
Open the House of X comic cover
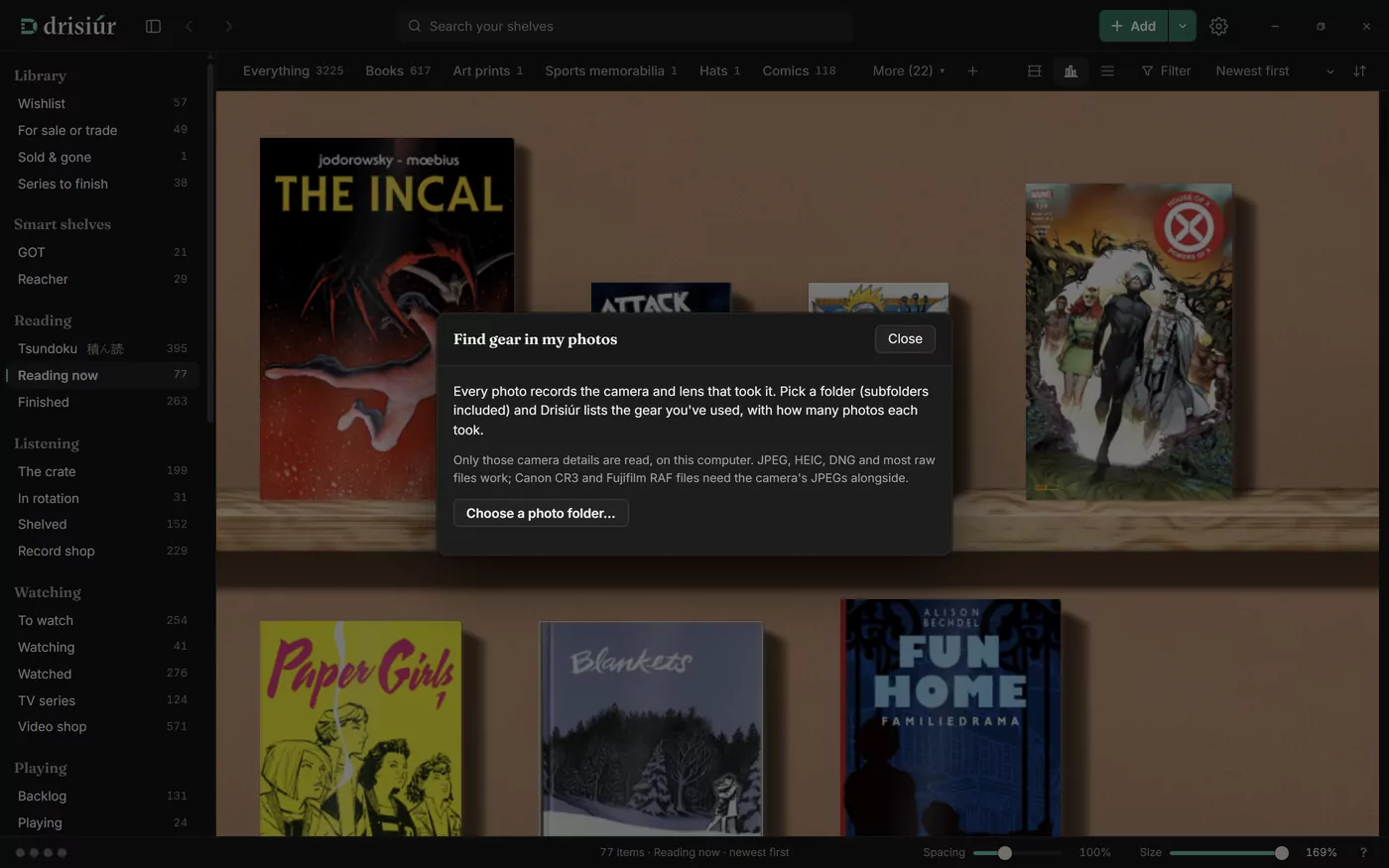tap(1129, 340)
